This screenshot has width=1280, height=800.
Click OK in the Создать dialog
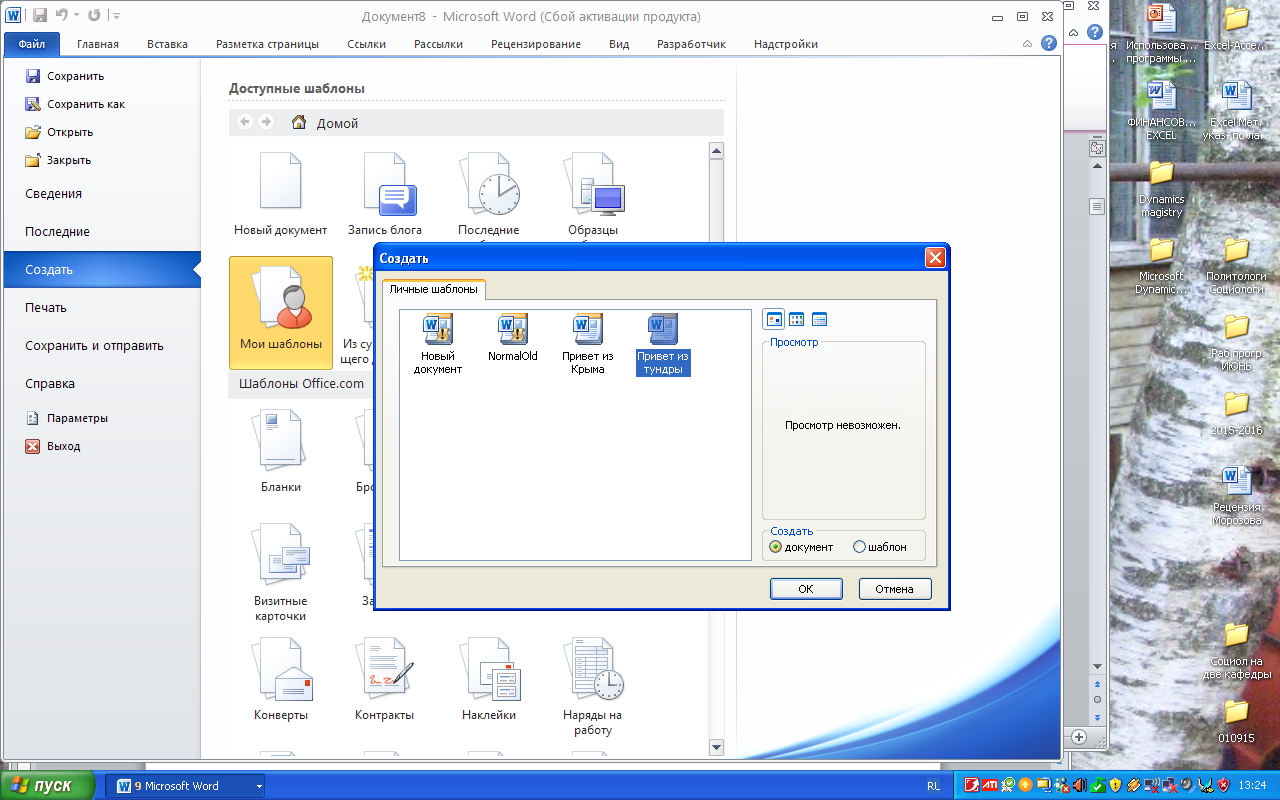point(806,589)
